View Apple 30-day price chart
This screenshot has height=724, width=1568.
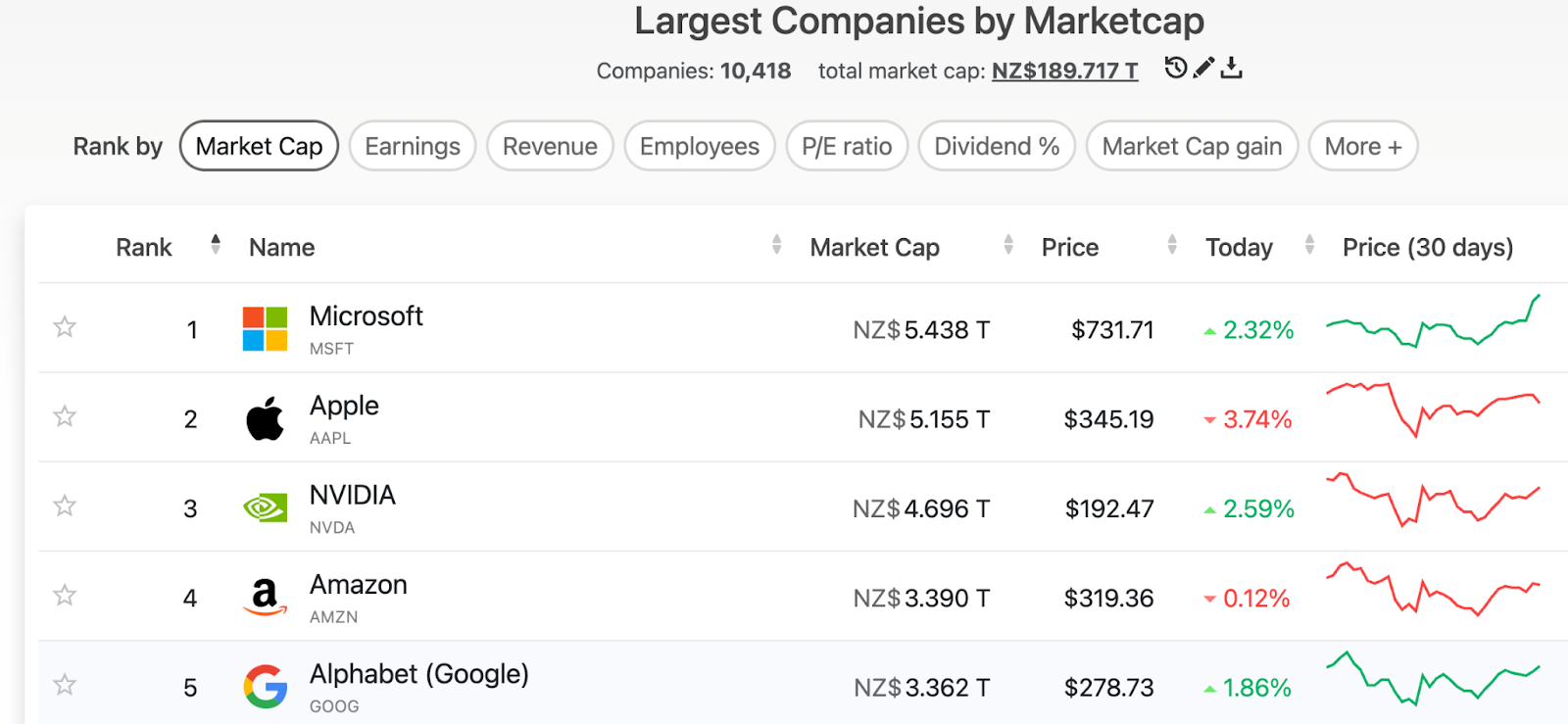[1433, 410]
